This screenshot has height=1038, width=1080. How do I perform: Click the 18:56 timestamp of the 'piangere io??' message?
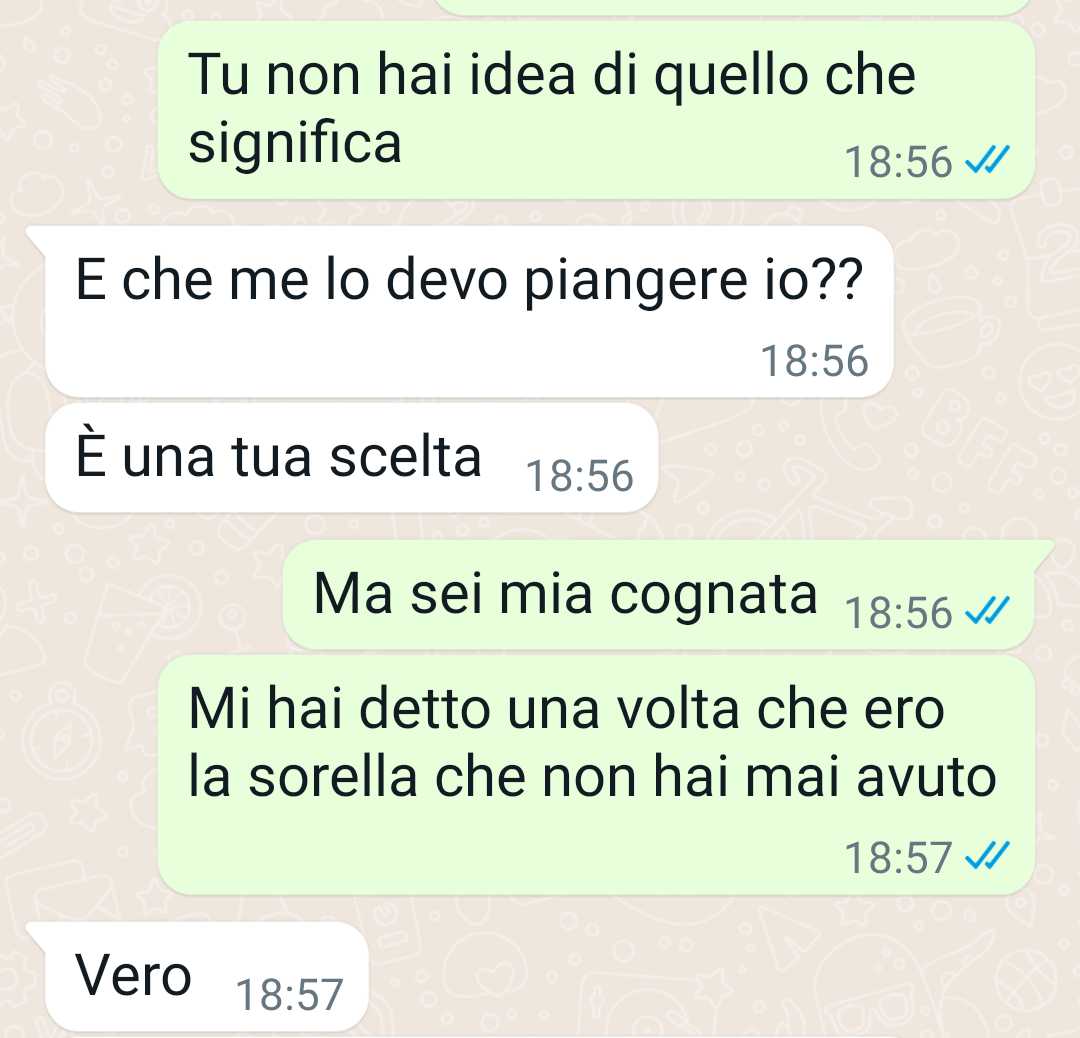pyautogui.click(x=814, y=360)
